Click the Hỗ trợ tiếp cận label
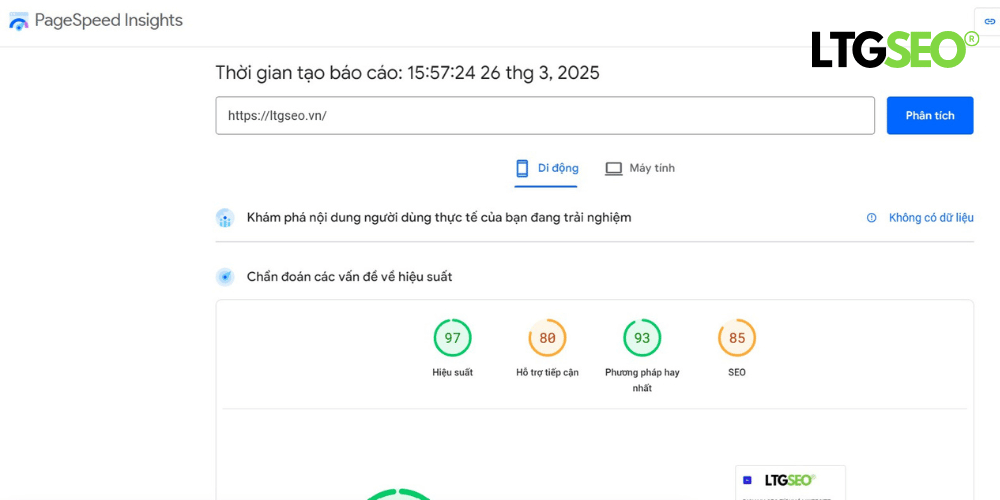Screen dimensions: 1000x500 point(547,372)
